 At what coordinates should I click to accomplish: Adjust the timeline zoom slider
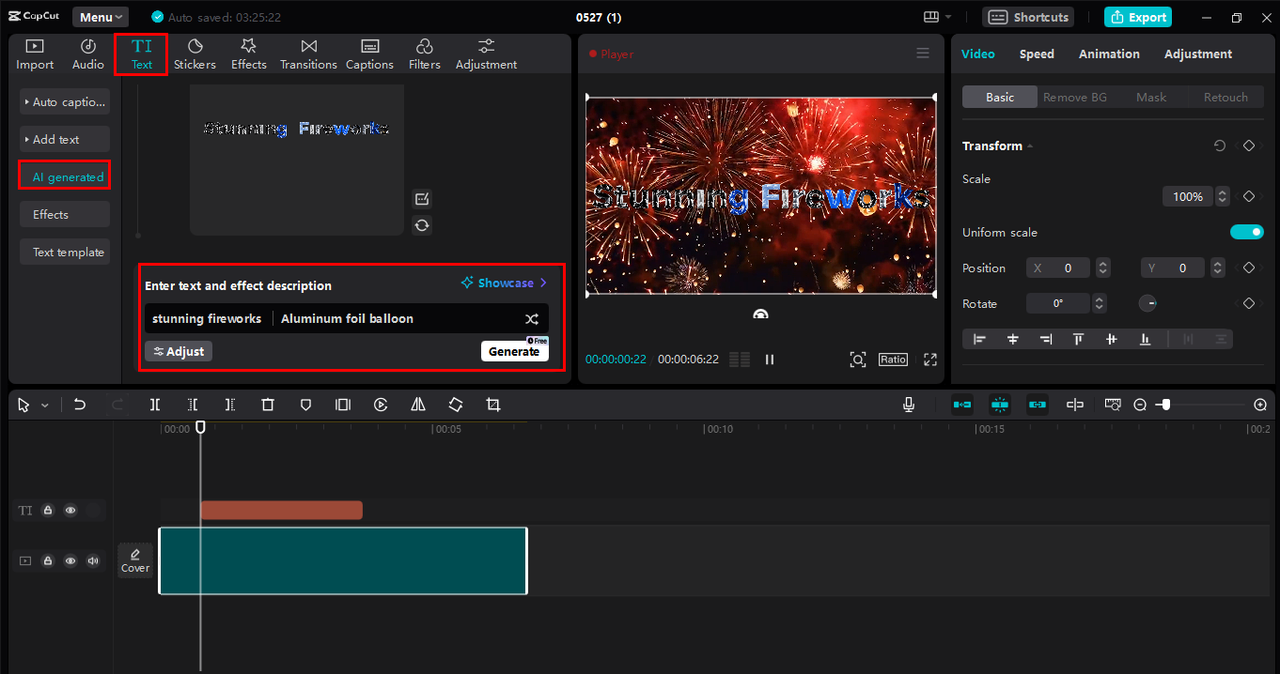(x=1163, y=405)
